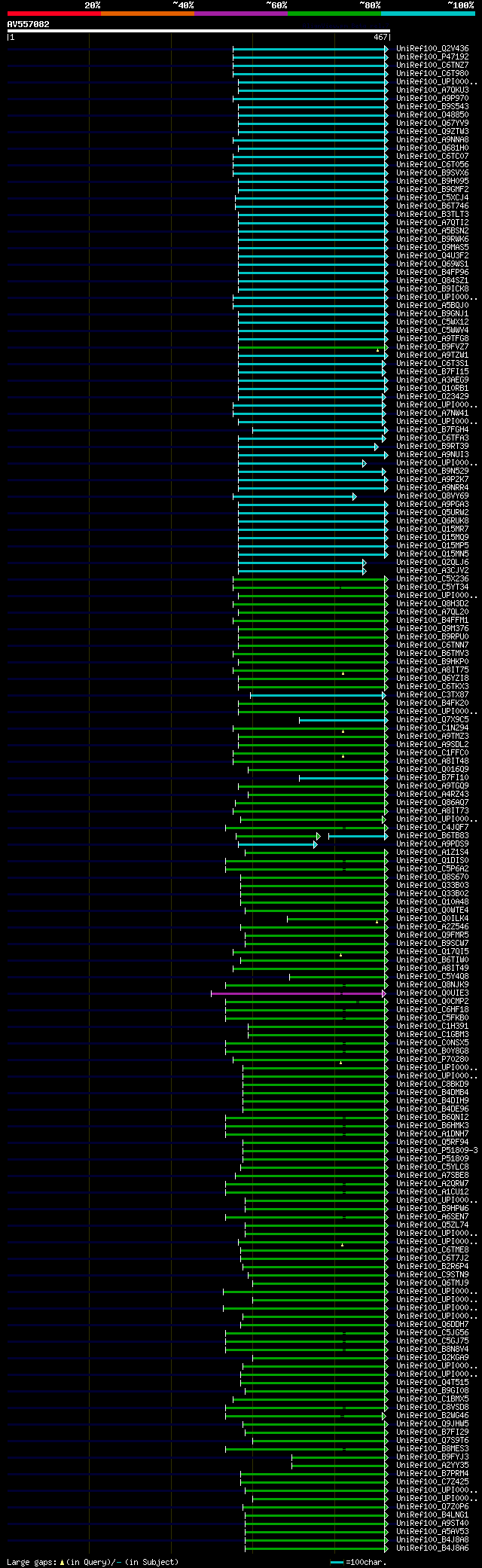
Task: Select hit label UniRef100_B9S543
Action: point(432,107)
